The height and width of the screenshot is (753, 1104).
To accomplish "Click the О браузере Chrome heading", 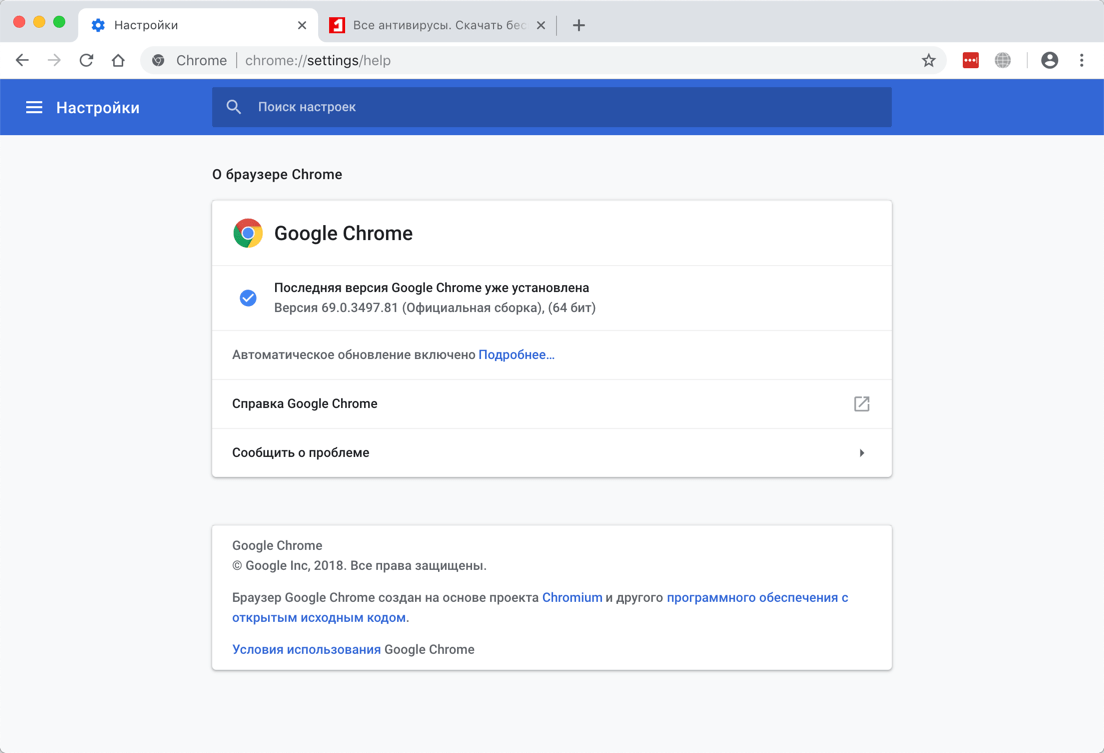I will tap(277, 175).
